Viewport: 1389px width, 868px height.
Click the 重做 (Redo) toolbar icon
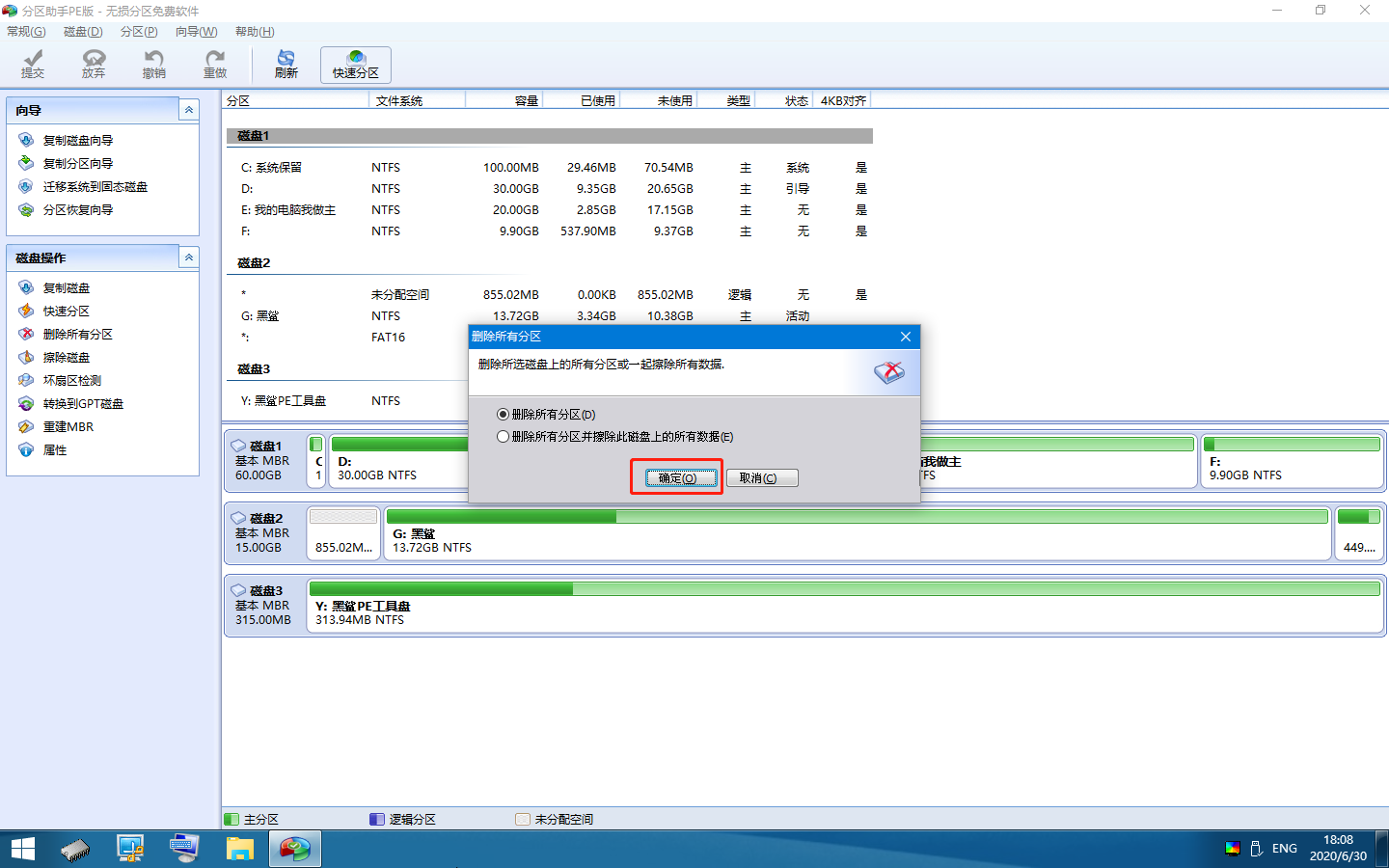point(215,65)
